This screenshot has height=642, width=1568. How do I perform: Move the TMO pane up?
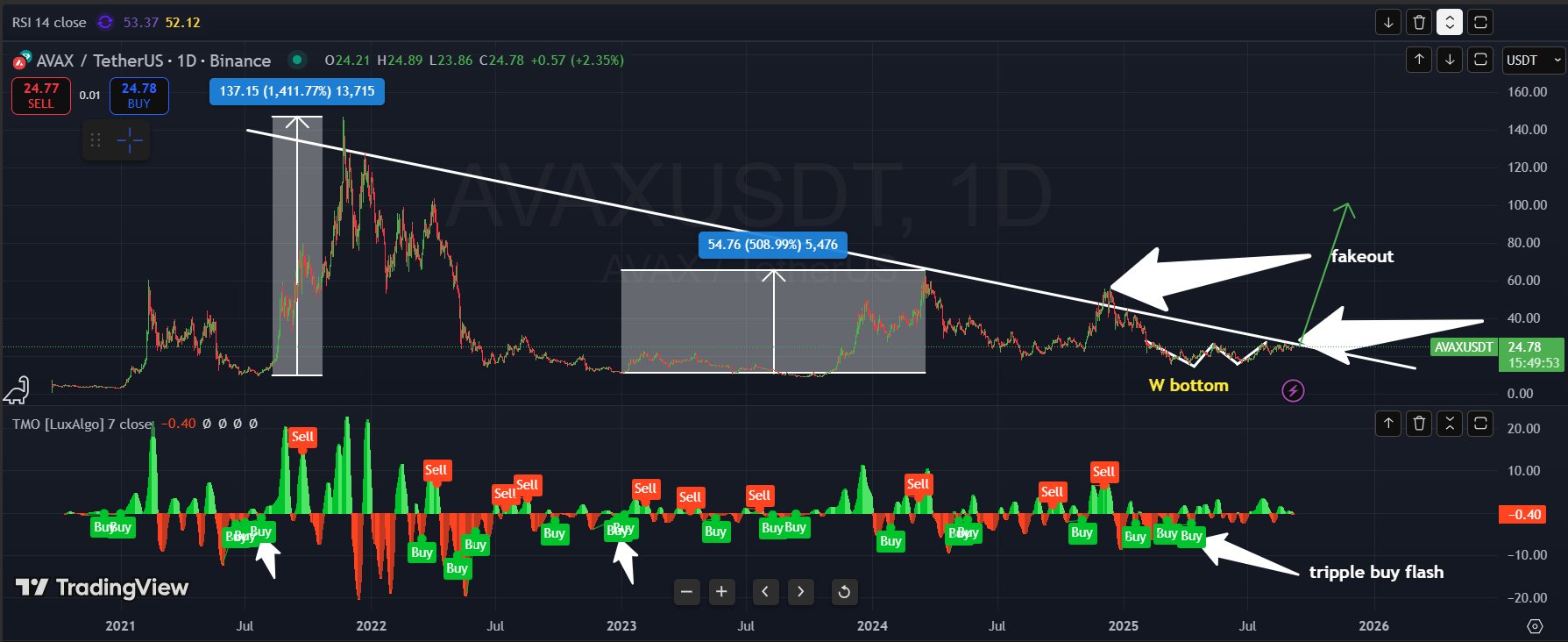[x=1388, y=424]
